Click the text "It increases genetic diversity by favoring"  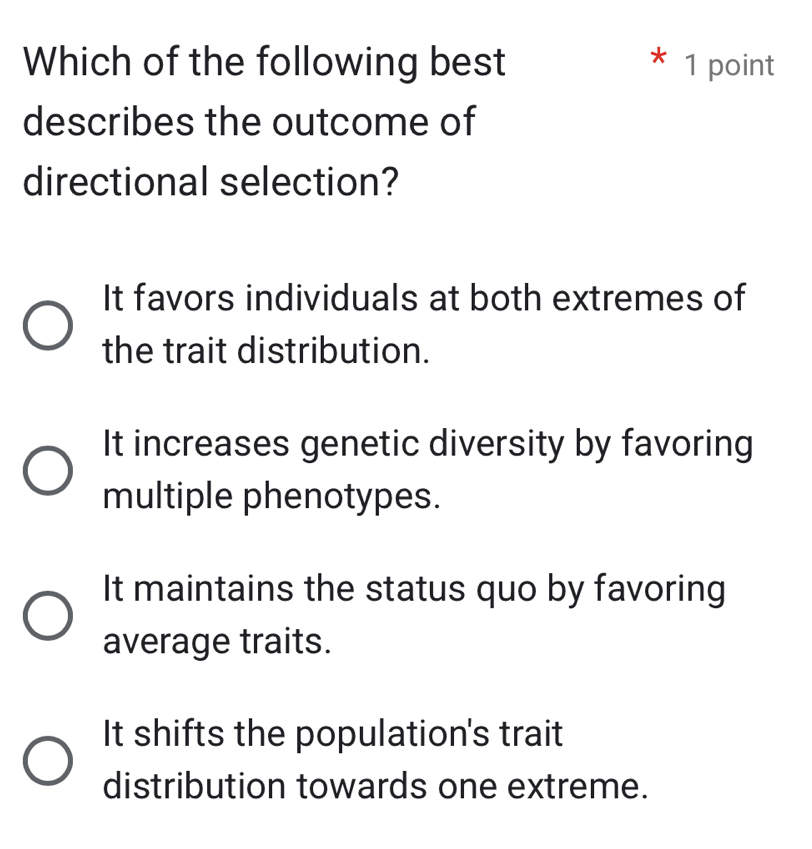(x=427, y=443)
